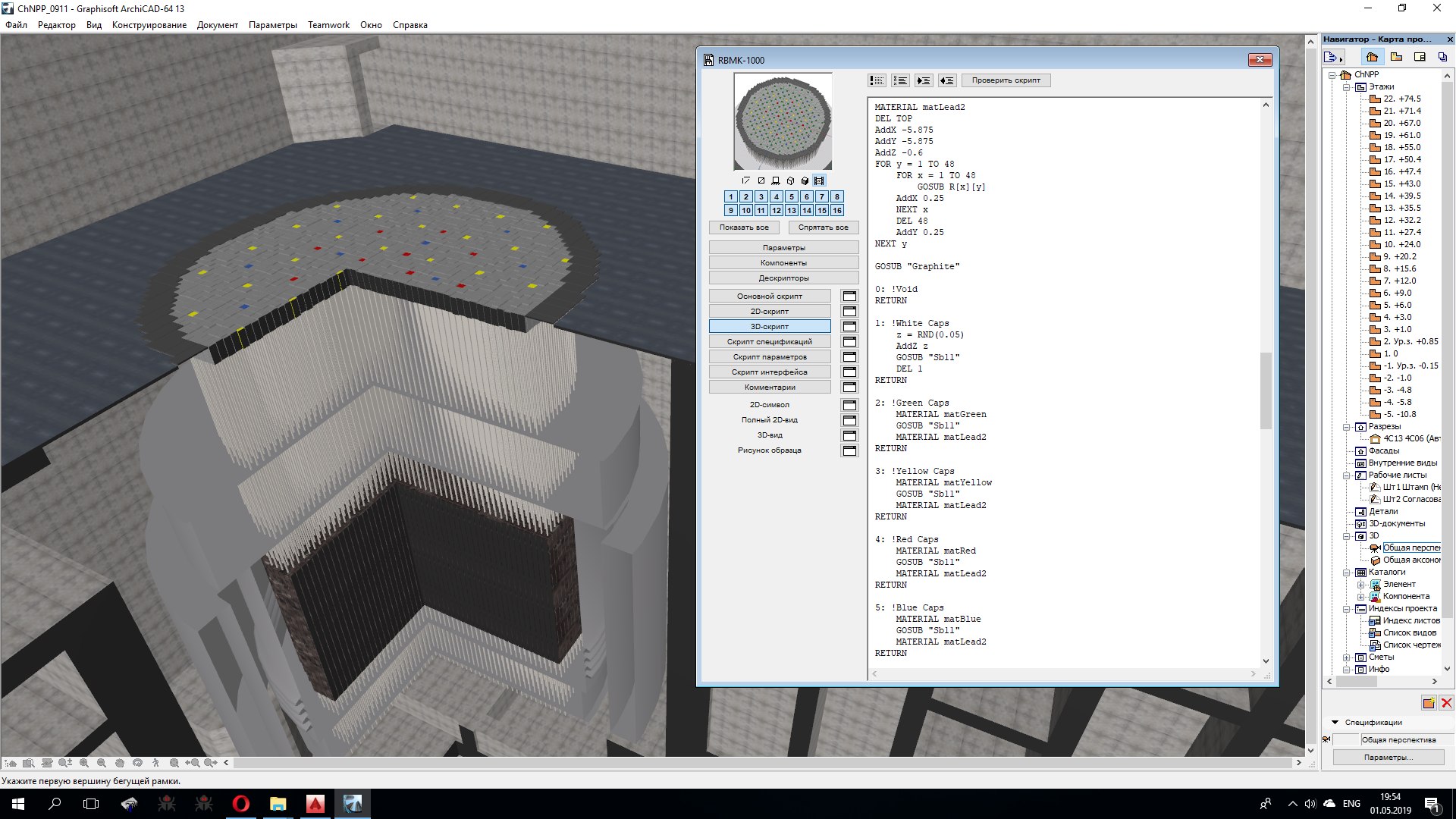Click the pan hand icon in bottom toolbar
The height and width of the screenshot is (819, 1456).
(x=119, y=763)
